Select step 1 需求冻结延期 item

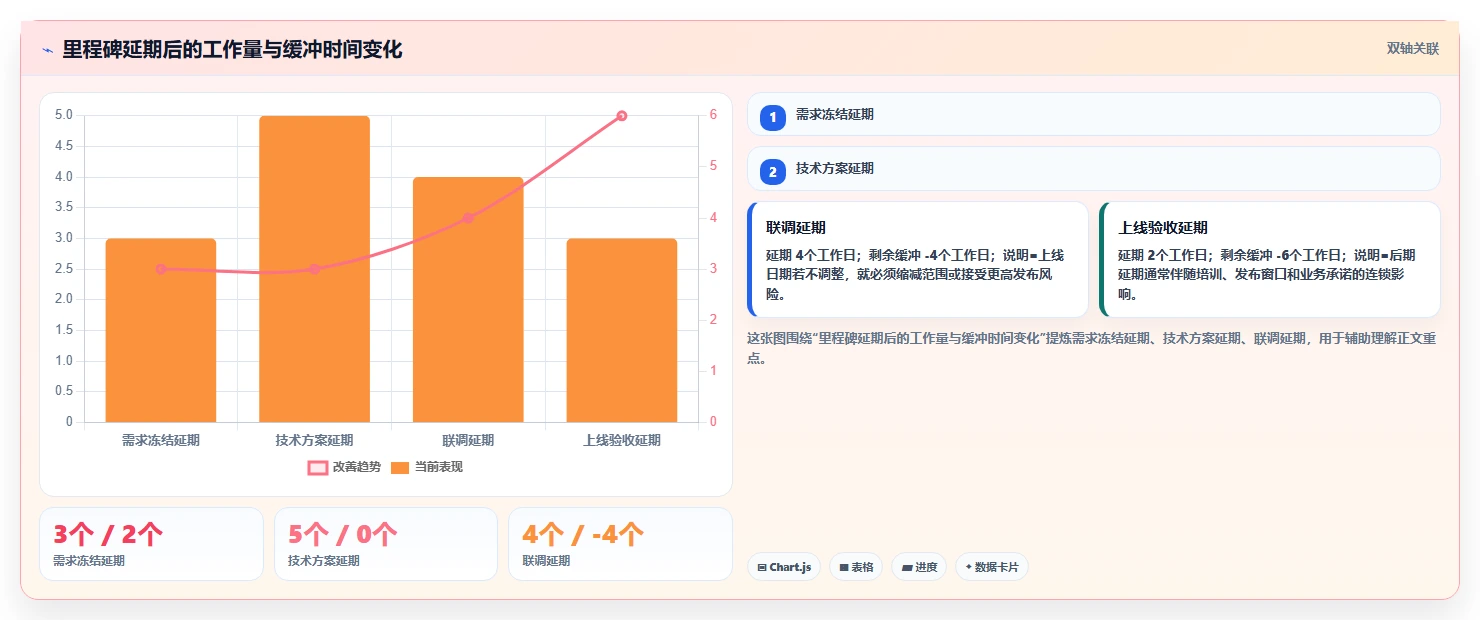point(1094,114)
